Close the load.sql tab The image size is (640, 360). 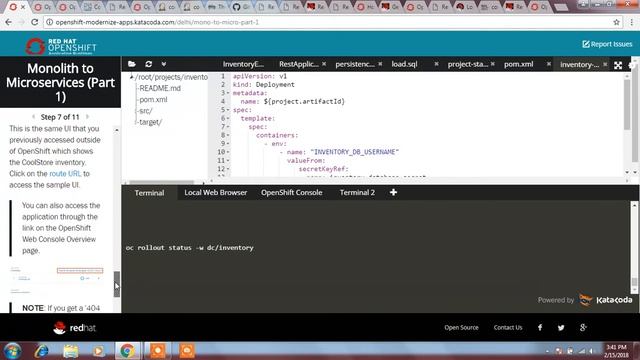click(436, 64)
